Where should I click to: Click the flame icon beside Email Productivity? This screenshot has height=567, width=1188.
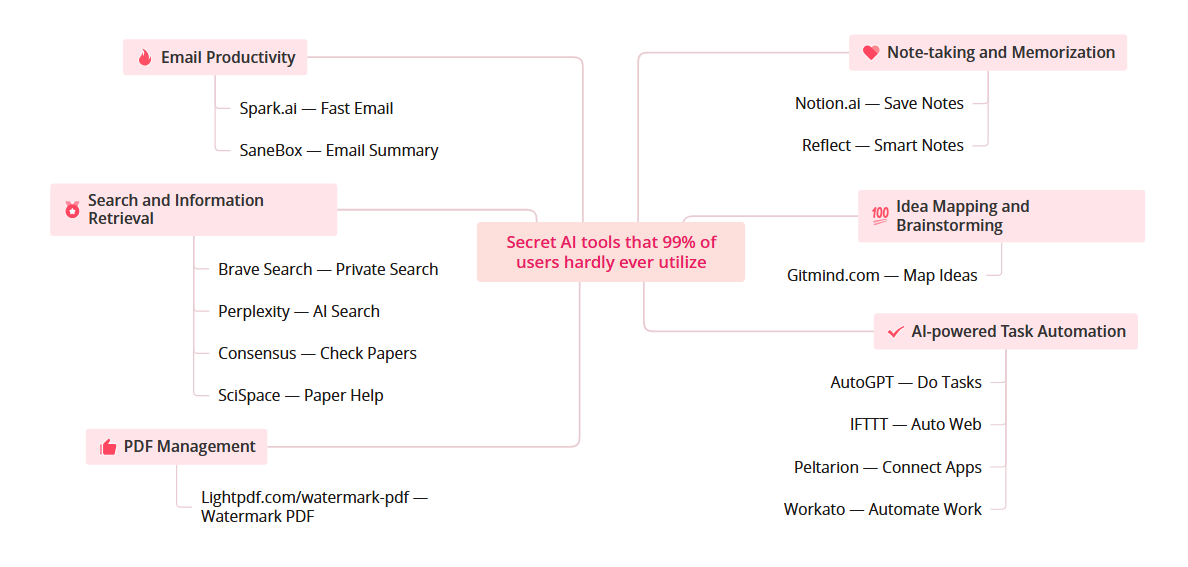(x=145, y=58)
